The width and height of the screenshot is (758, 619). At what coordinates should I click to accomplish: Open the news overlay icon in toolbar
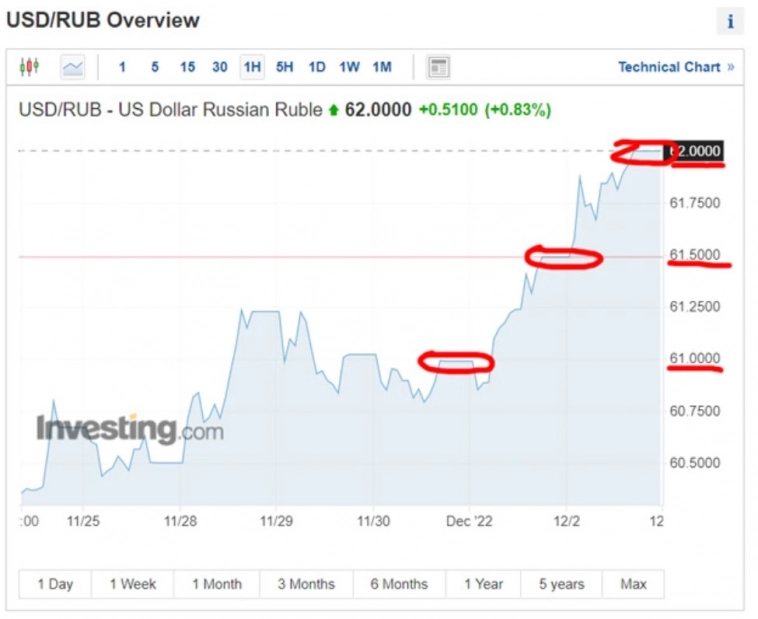click(438, 67)
